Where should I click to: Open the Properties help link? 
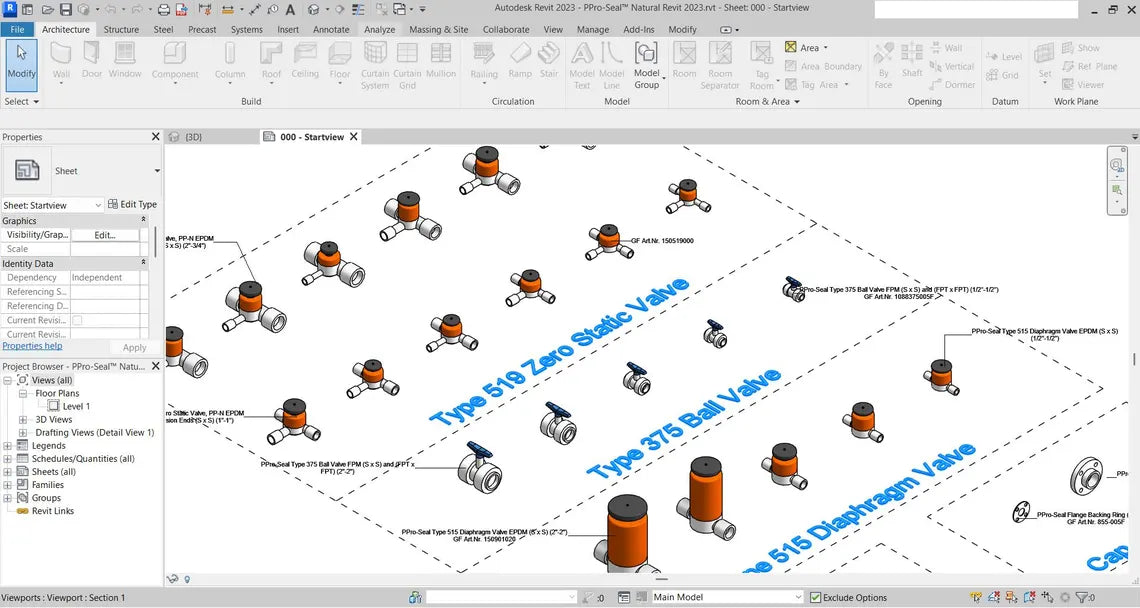point(32,346)
